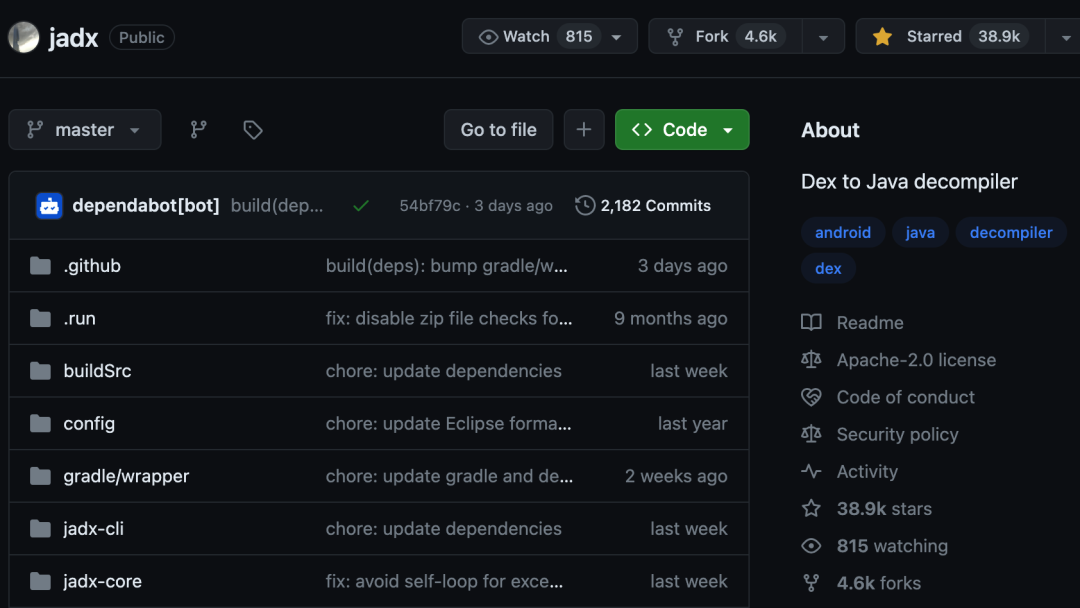This screenshot has width=1080, height=608.
Task: Open commit 'fix: disable zip file checks fo...'
Action: (448, 318)
